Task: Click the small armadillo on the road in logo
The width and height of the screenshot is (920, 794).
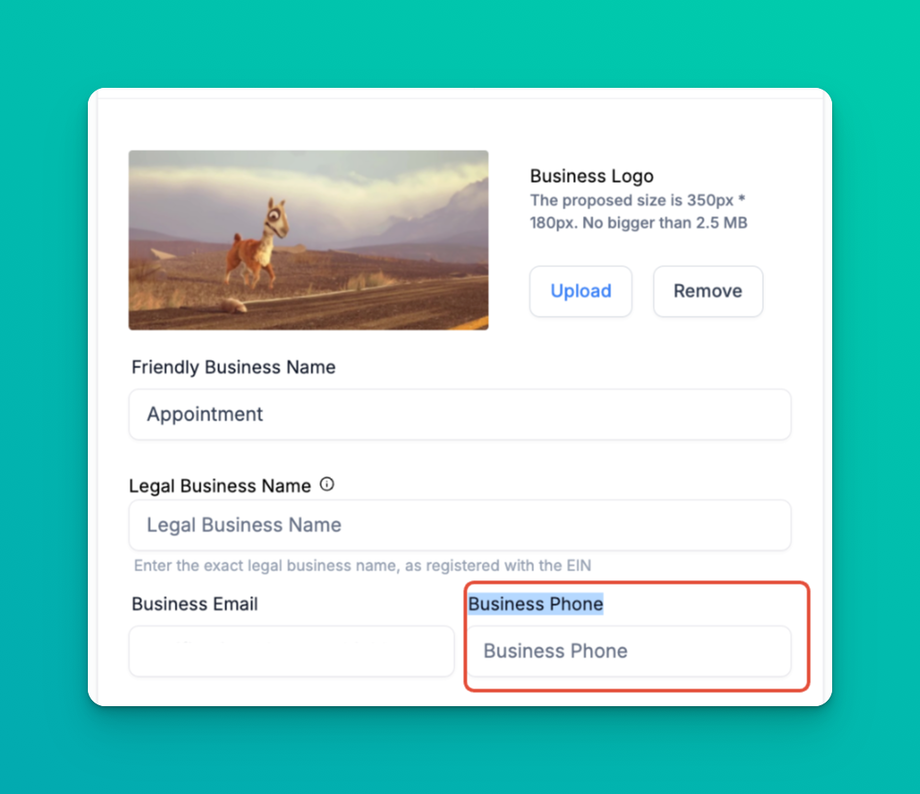Action: coord(234,305)
